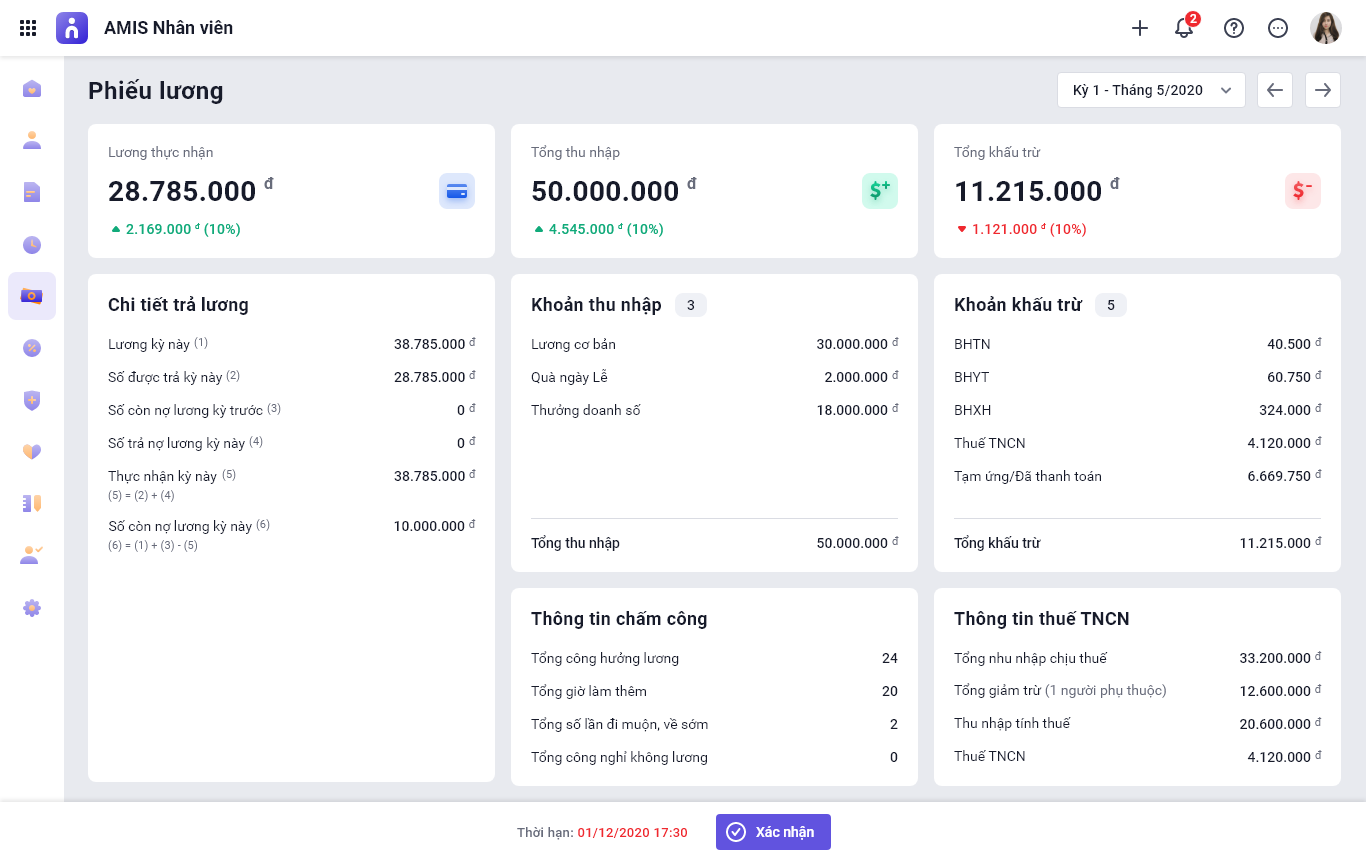Screen dimensions: 1366x862
Task: Click the plus icon in the header
Action: click(1140, 28)
